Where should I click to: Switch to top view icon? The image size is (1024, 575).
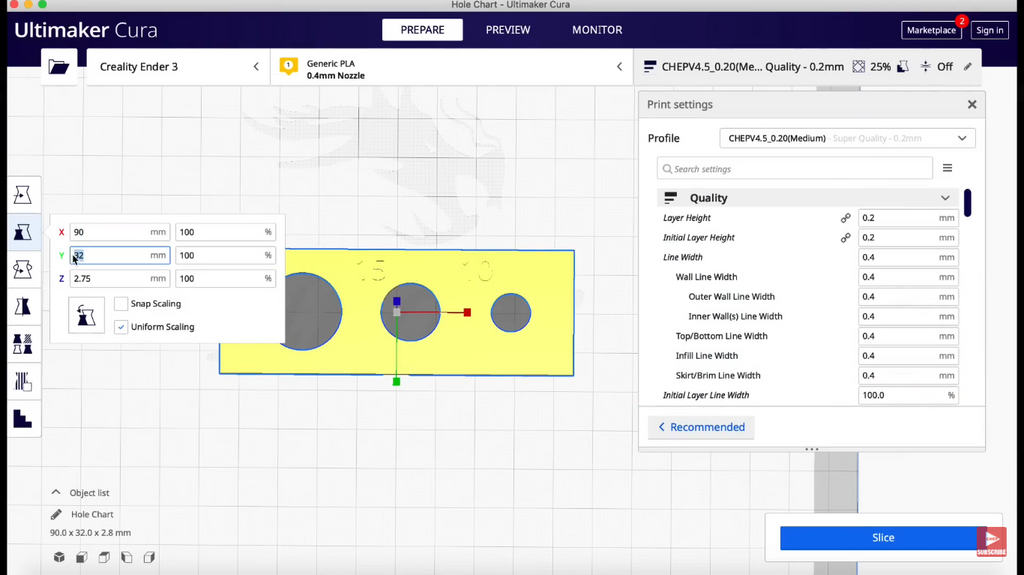(x=104, y=557)
